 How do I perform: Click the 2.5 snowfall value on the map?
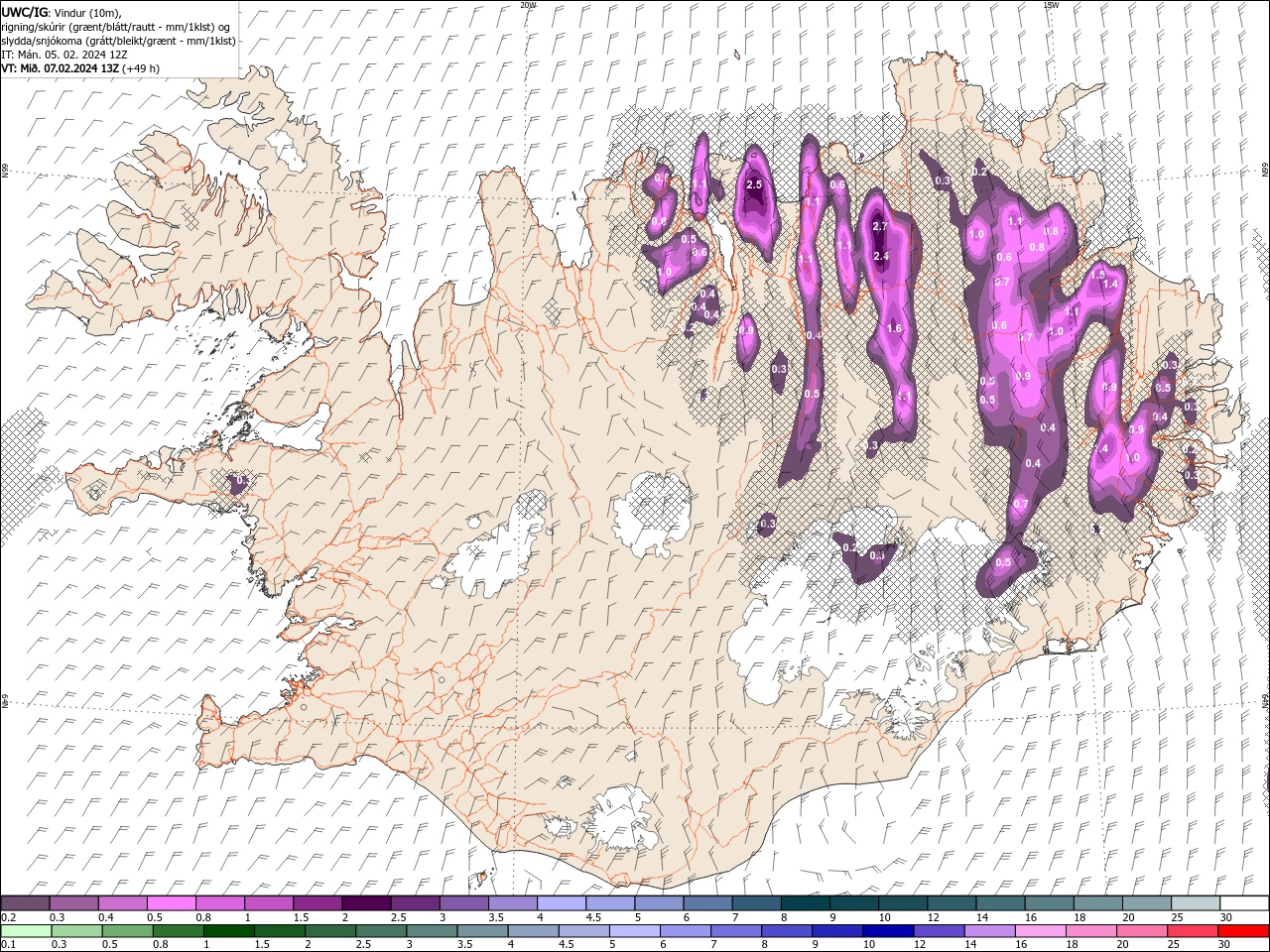[753, 184]
